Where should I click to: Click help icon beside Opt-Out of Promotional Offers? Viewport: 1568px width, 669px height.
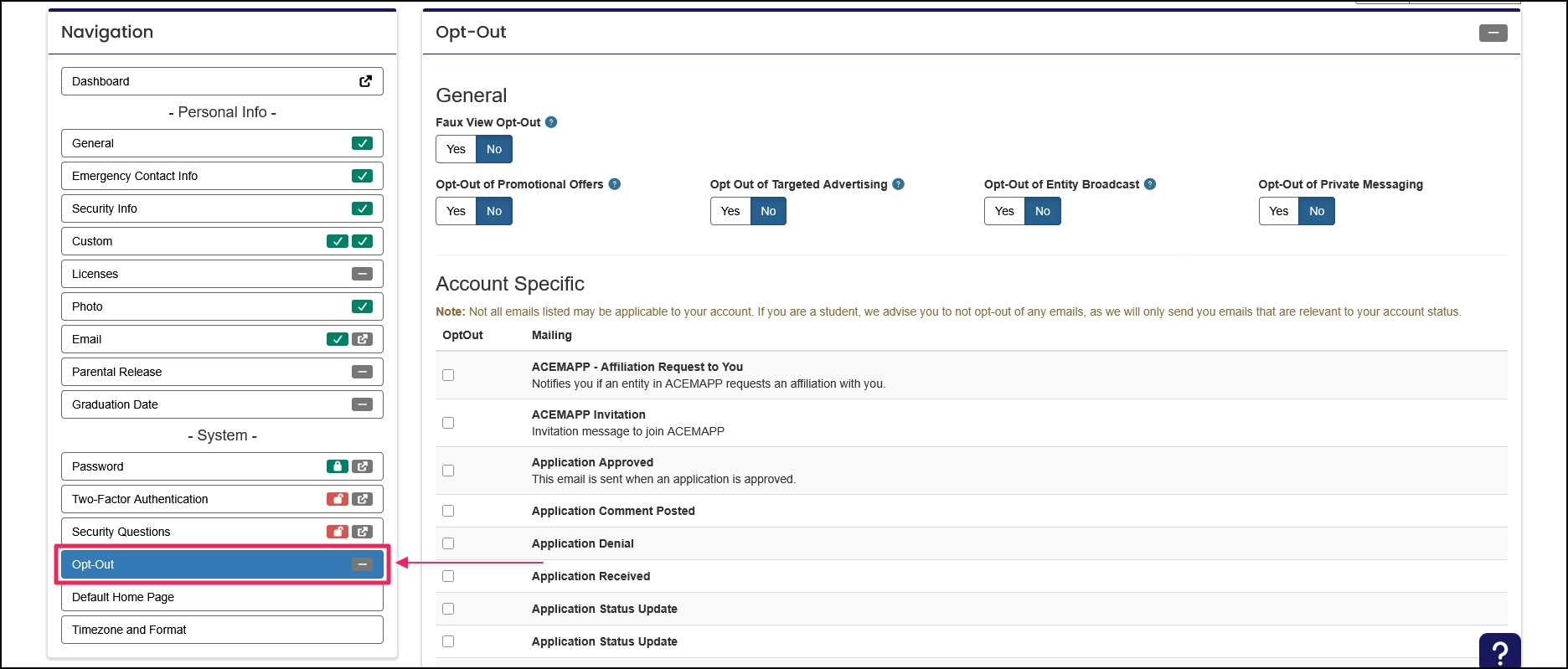[x=614, y=184]
